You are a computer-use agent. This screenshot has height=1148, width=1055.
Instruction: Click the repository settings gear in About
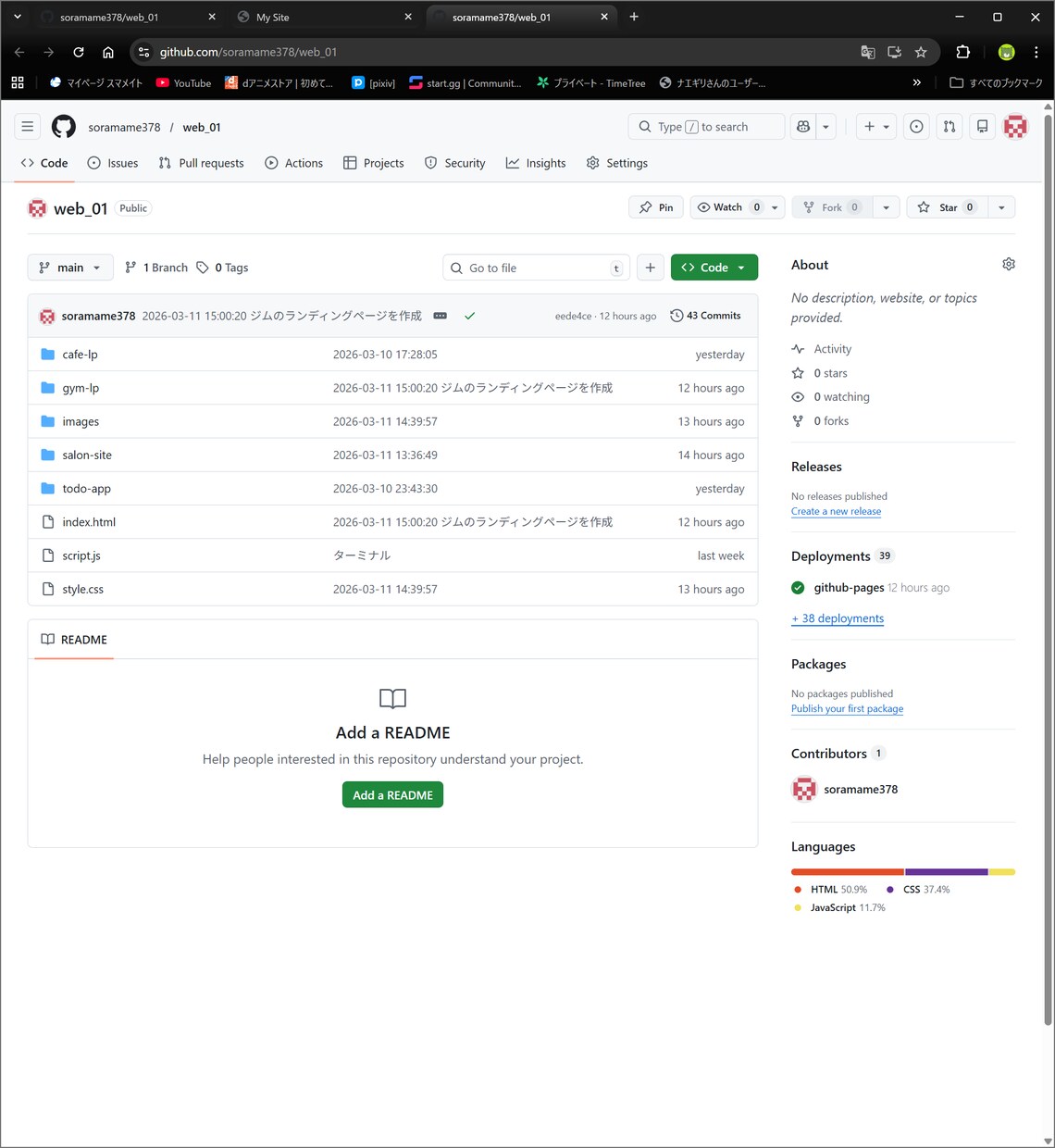[1009, 265]
